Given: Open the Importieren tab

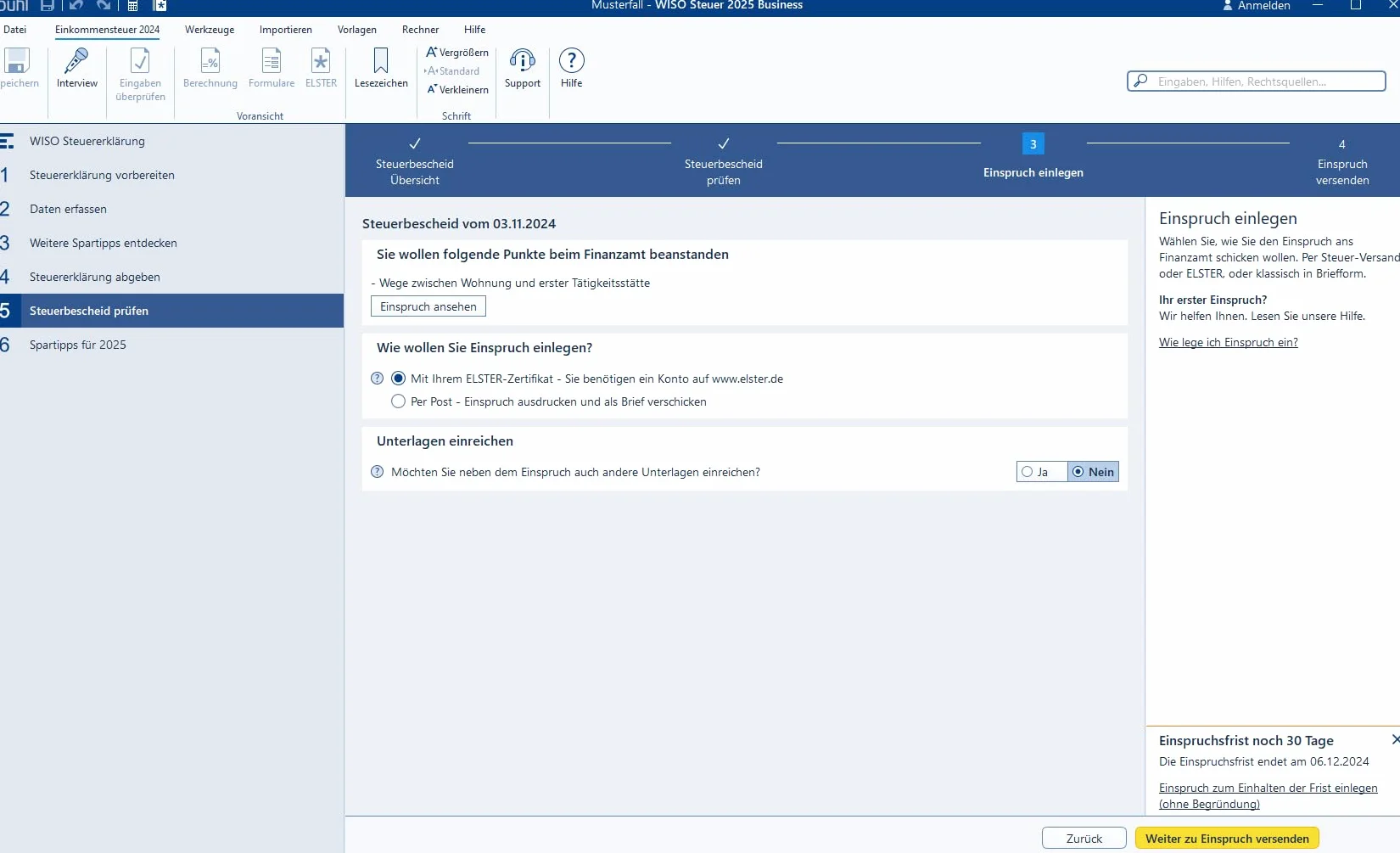Looking at the screenshot, I should click(x=286, y=30).
